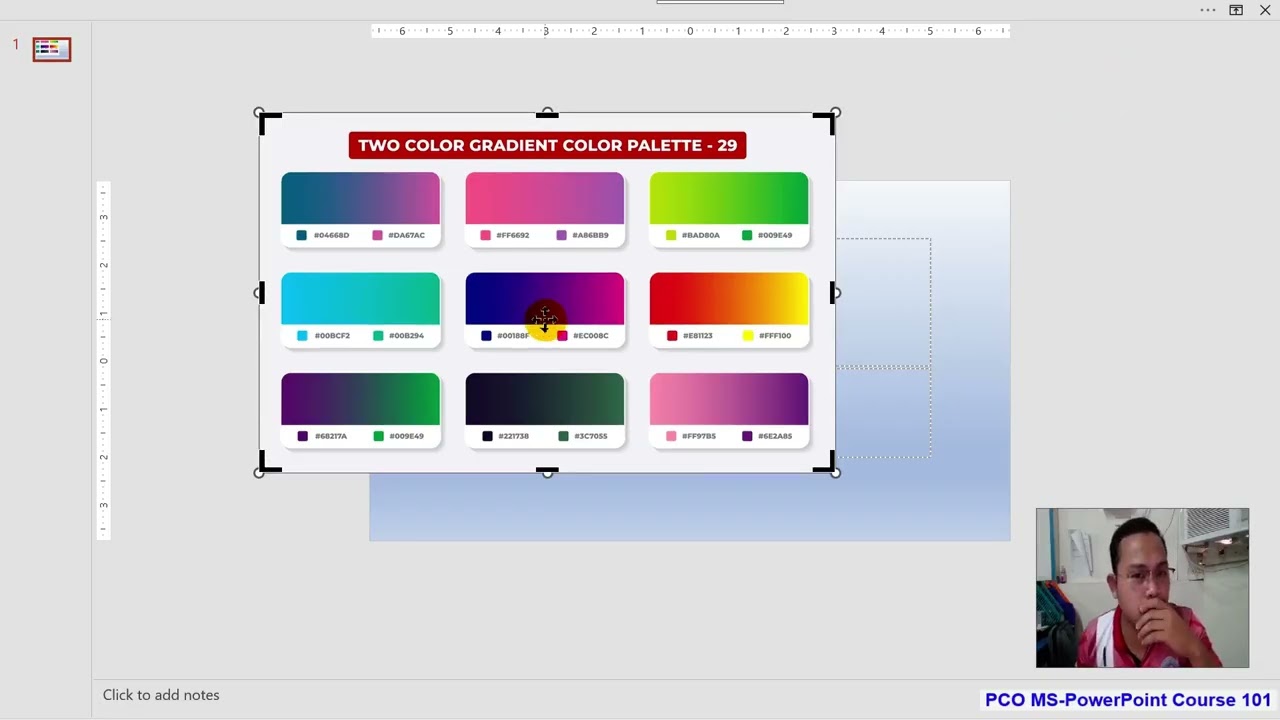Click the lime-to-green gradient card #BAD80A

729,210
